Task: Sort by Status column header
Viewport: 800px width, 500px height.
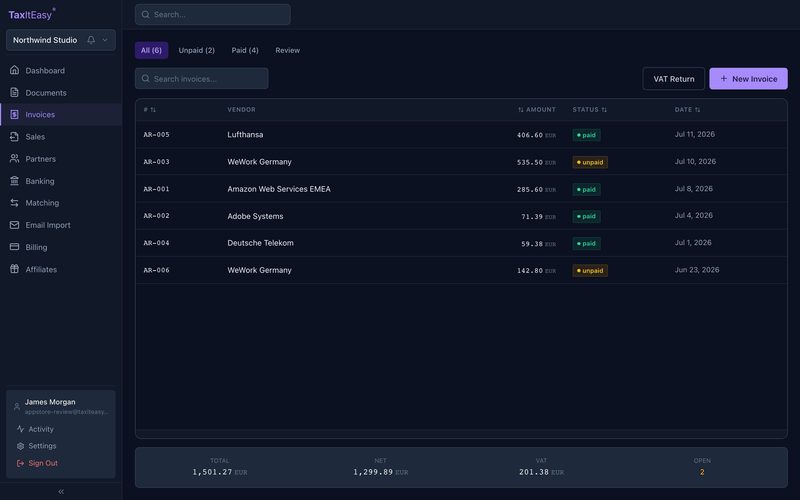Action: pyautogui.click(x=590, y=110)
